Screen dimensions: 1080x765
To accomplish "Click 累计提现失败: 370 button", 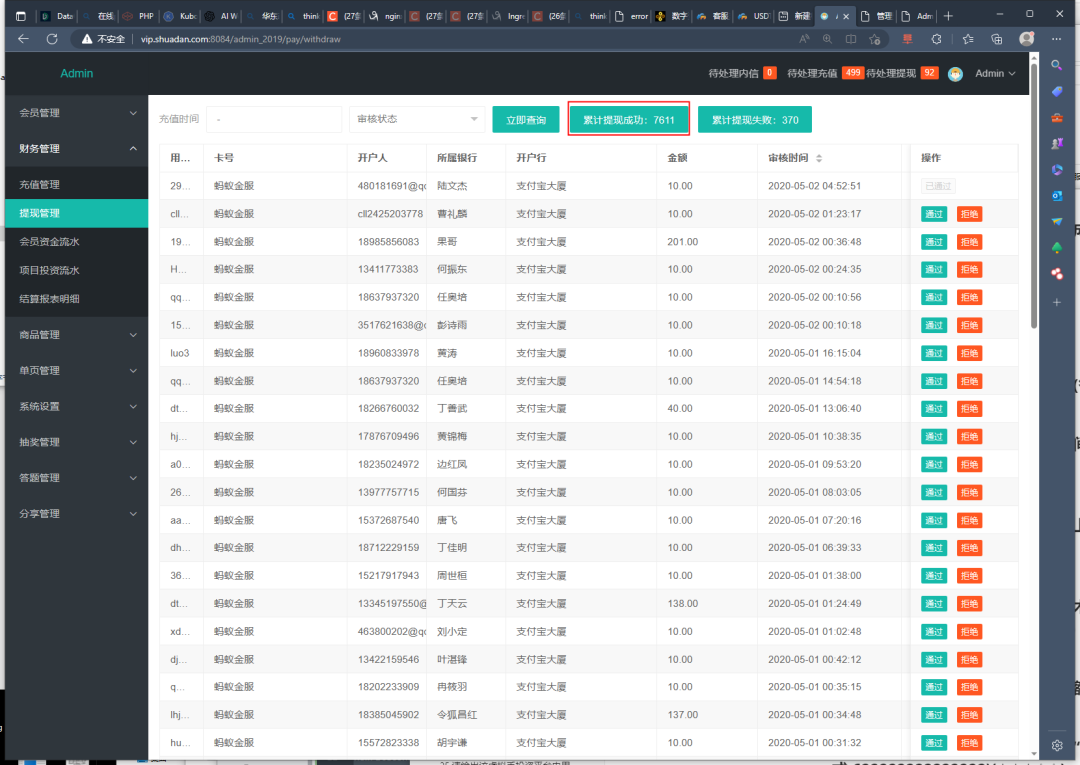I will (755, 120).
